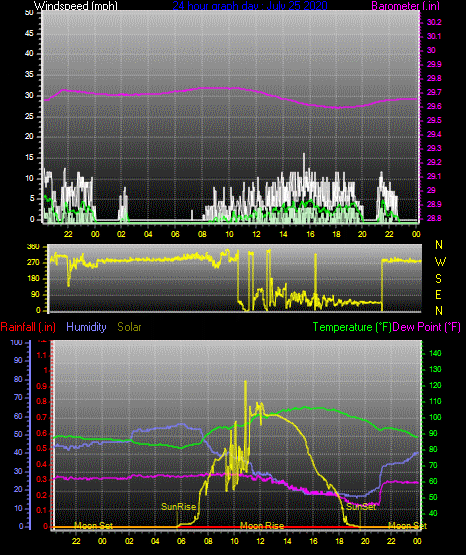This screenshot has height=555, width=466.
Task: Click the '29.1' barometer scale value
Action: [x=434, y=176]
